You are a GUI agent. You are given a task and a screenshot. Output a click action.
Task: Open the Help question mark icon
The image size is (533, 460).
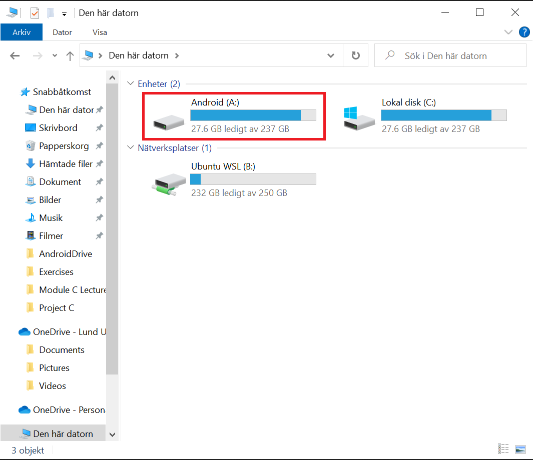tap(524, 32)
